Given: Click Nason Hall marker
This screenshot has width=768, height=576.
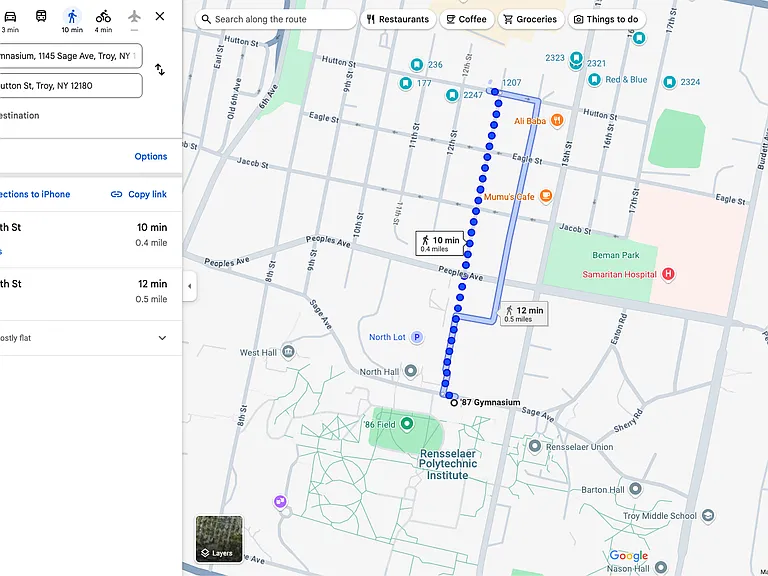Looking at the screenshot, I should click(x=661, y=568).
